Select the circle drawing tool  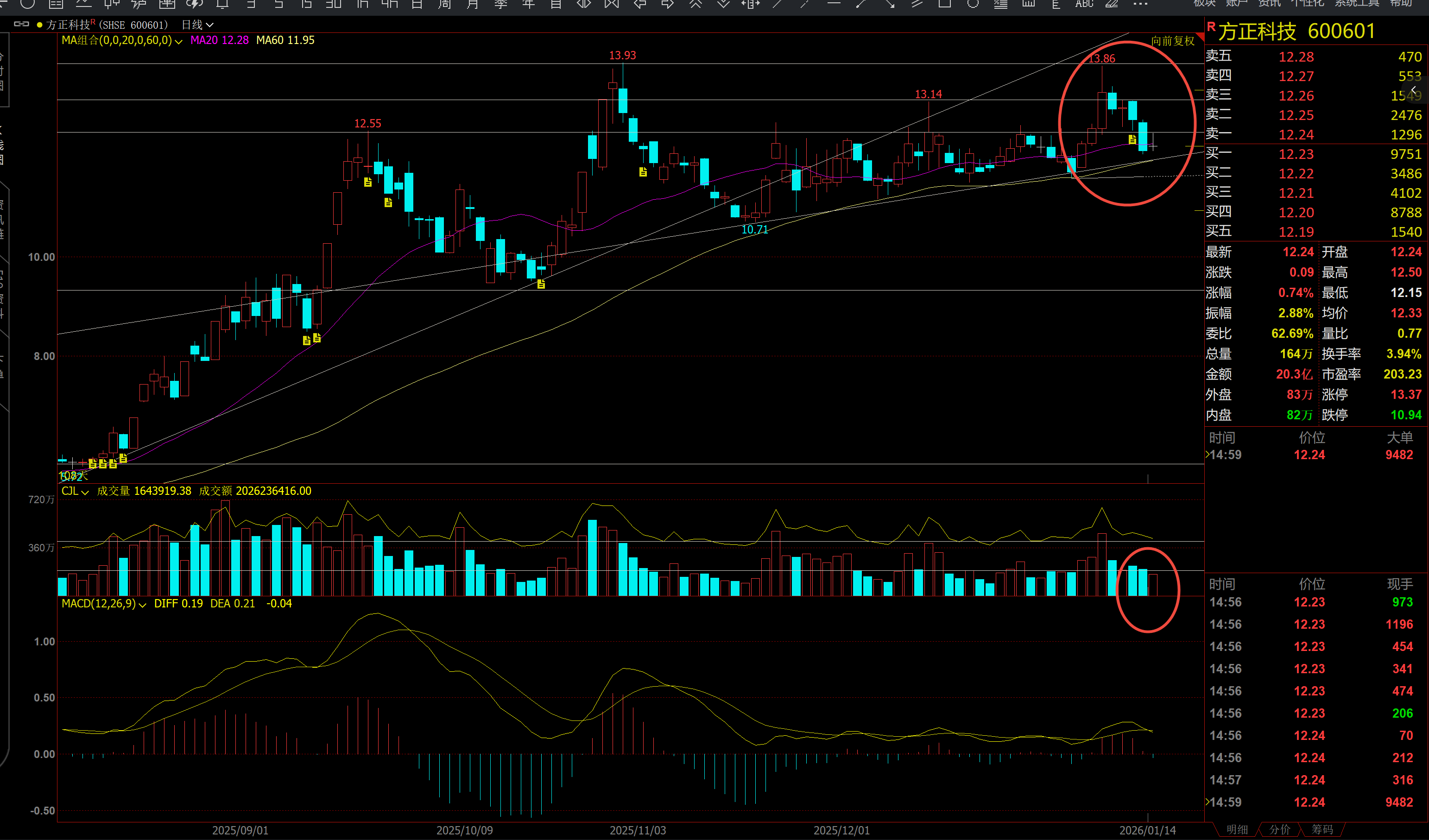[x=973, y=4]
